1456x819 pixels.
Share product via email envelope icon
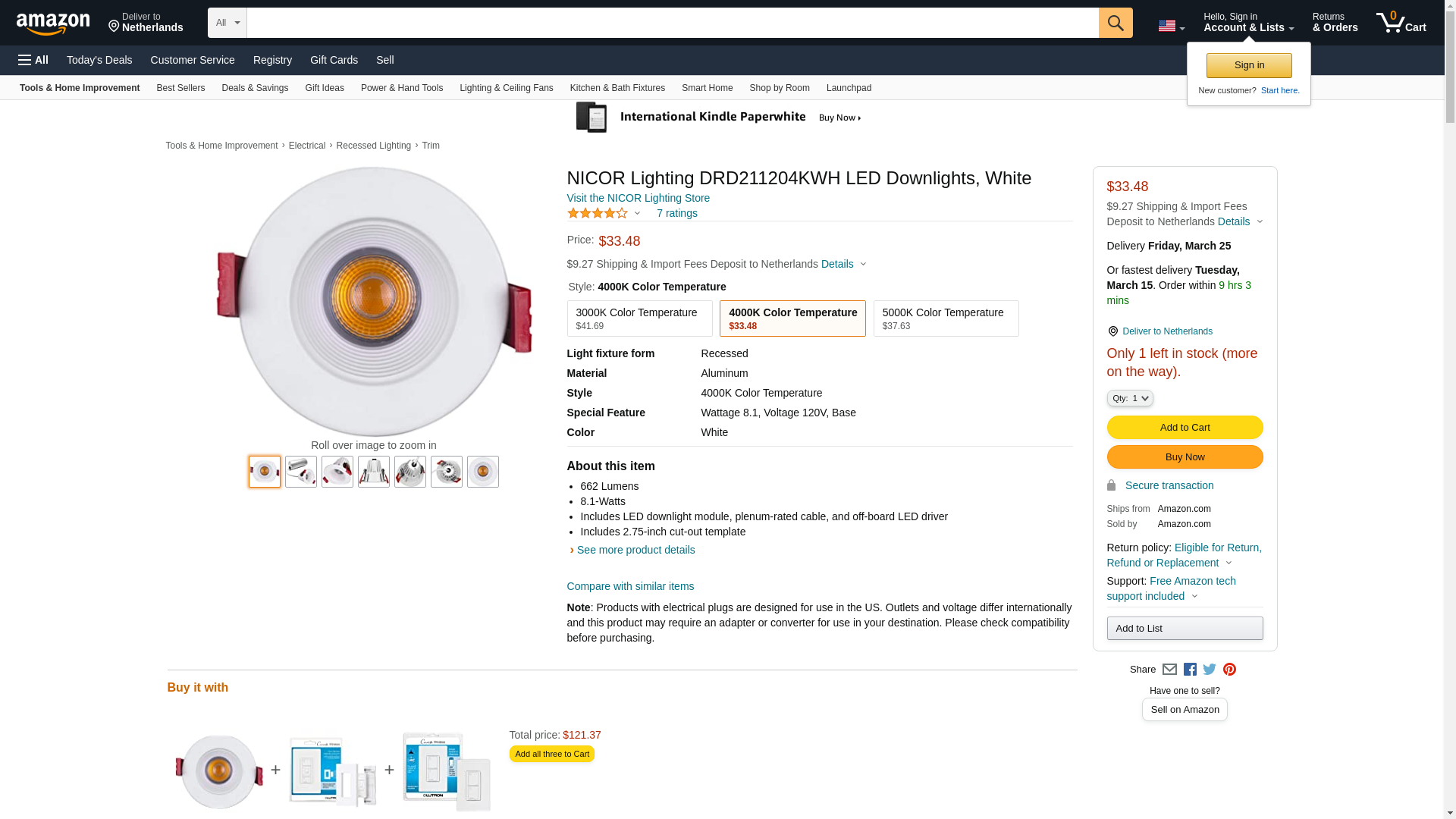pos(1169,670)
